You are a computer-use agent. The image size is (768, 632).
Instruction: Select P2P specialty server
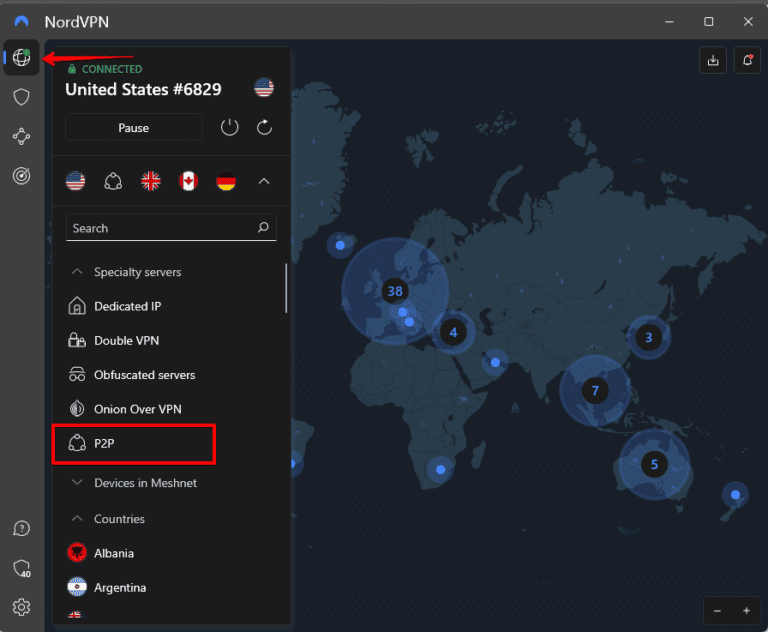coord(104,443)
